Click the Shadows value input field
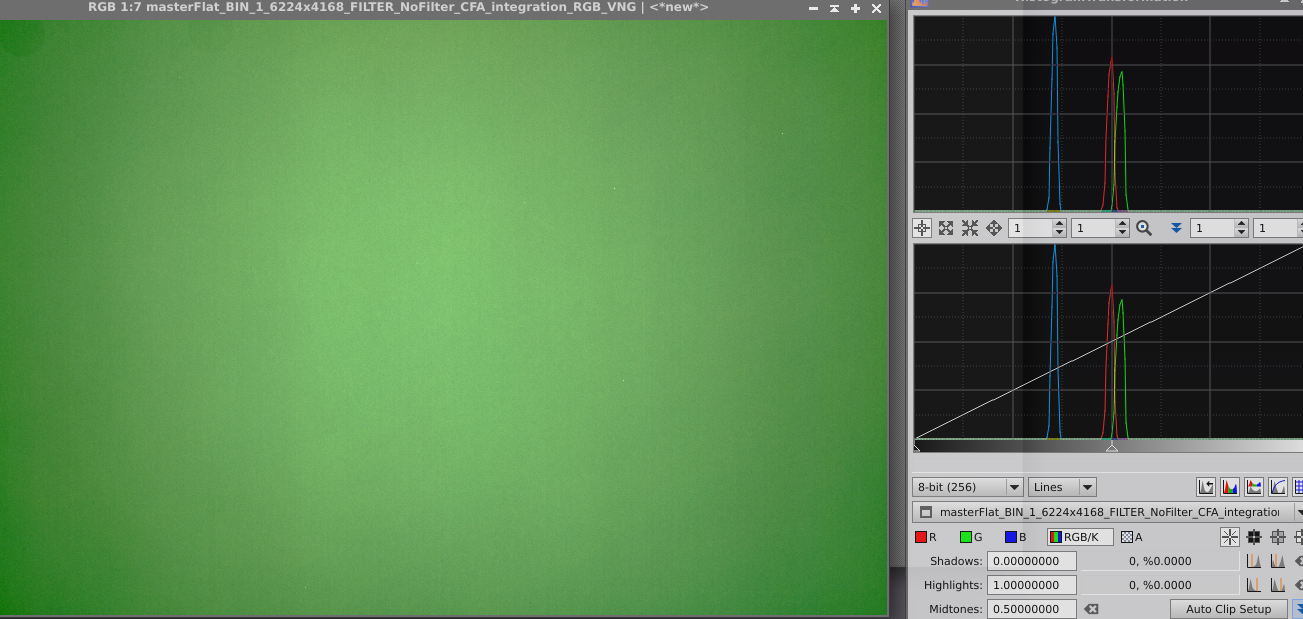 pos(1031,561)
